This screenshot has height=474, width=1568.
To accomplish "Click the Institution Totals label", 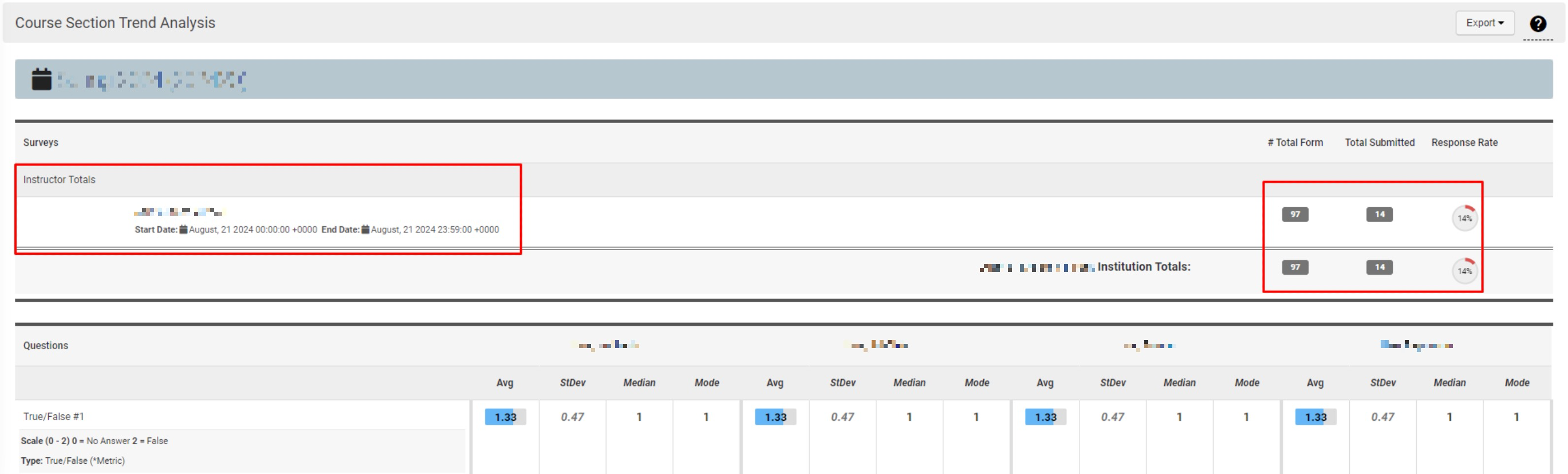I will click(1143, 267).
